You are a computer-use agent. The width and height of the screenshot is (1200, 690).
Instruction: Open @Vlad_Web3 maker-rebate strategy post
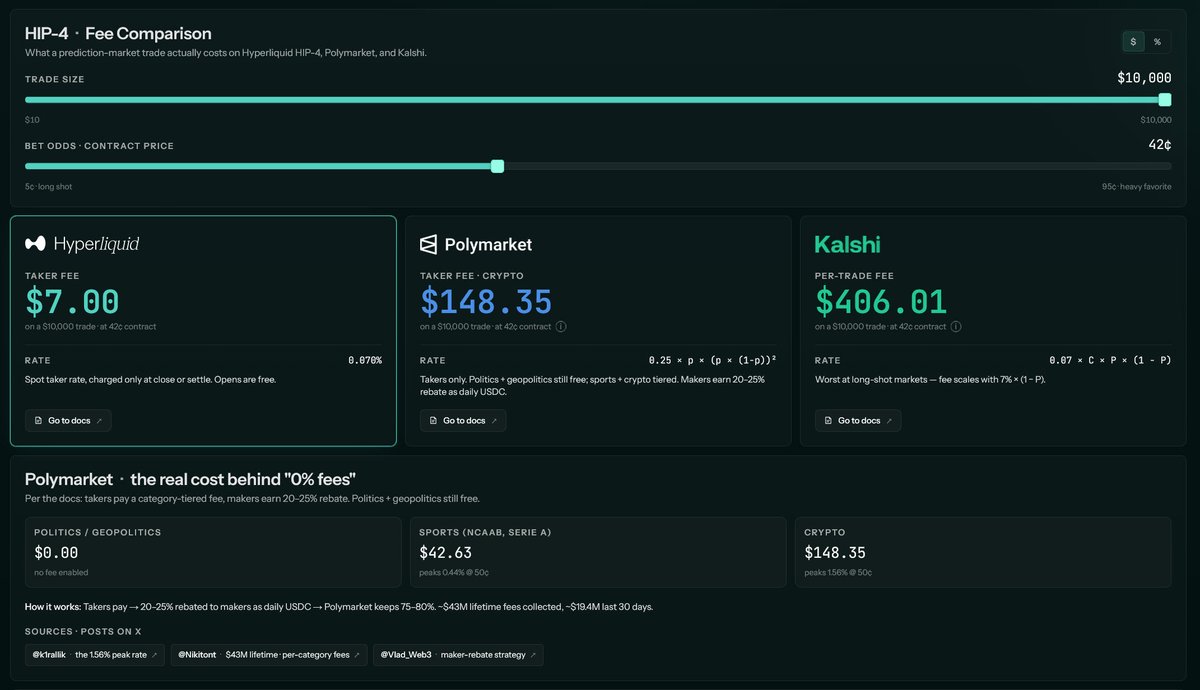(x=457, y=655)
